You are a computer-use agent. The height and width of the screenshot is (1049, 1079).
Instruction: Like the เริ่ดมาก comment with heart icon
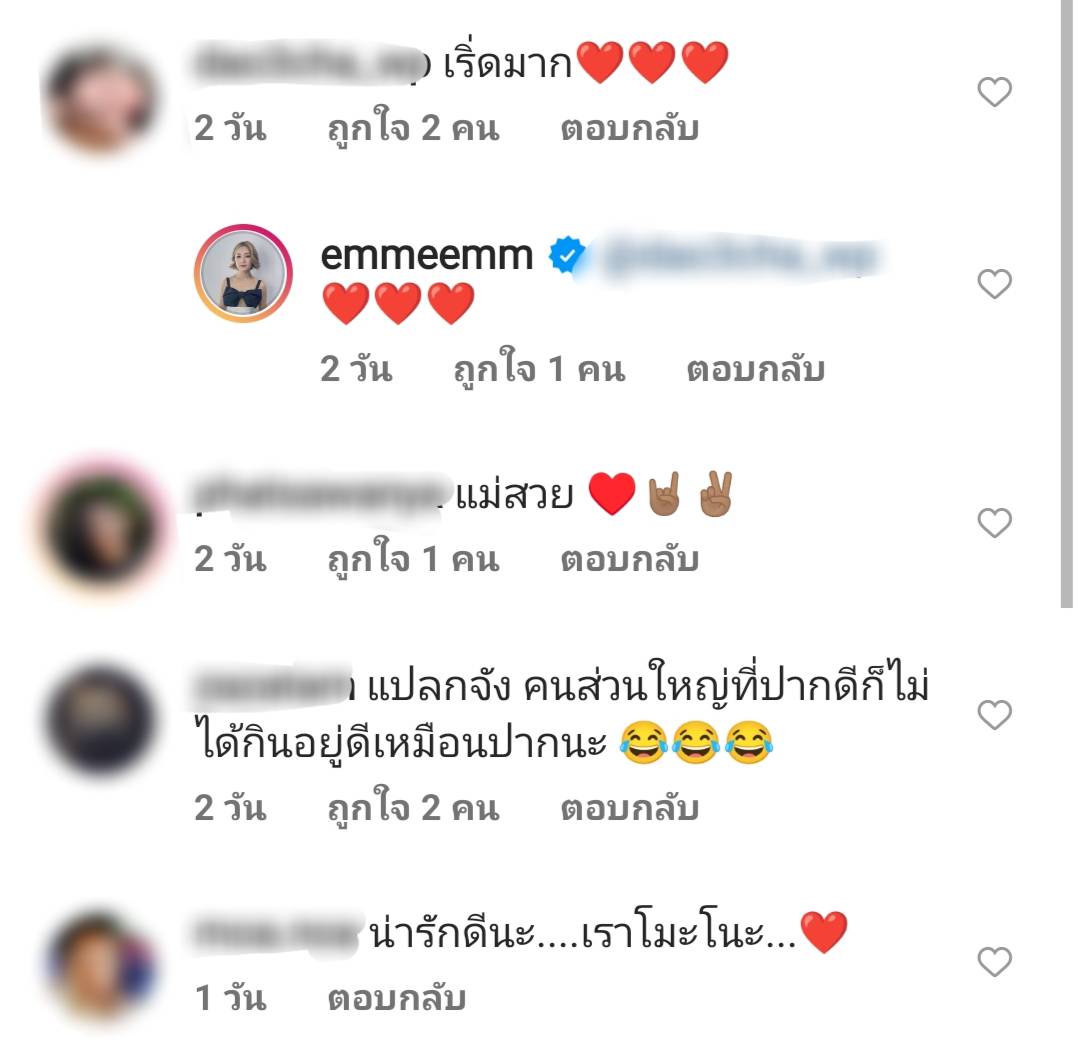coord(994,92)
